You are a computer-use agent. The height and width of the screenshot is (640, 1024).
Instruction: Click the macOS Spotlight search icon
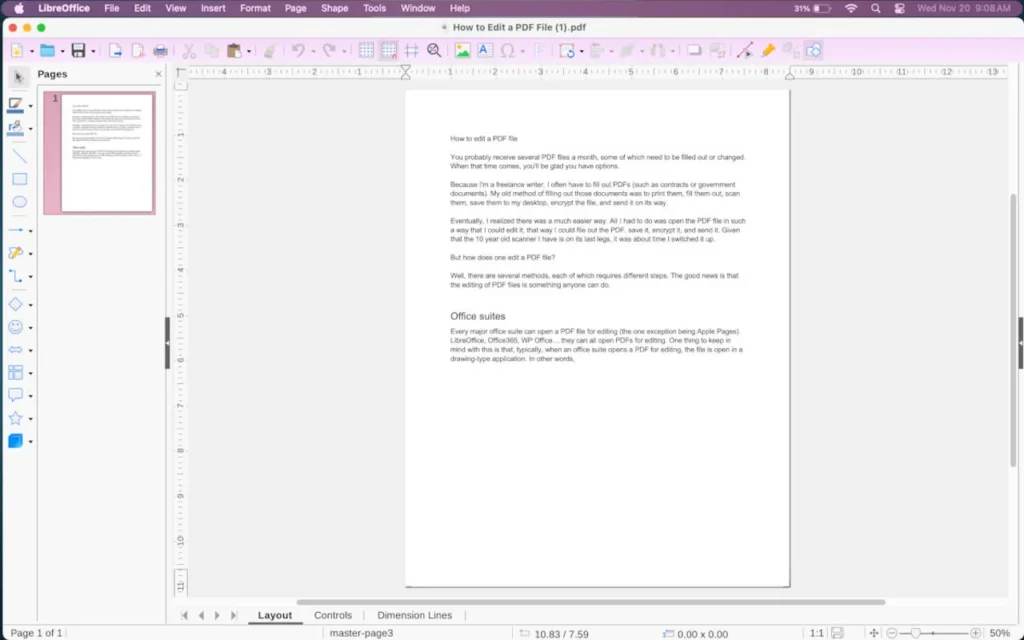point(875,8)
